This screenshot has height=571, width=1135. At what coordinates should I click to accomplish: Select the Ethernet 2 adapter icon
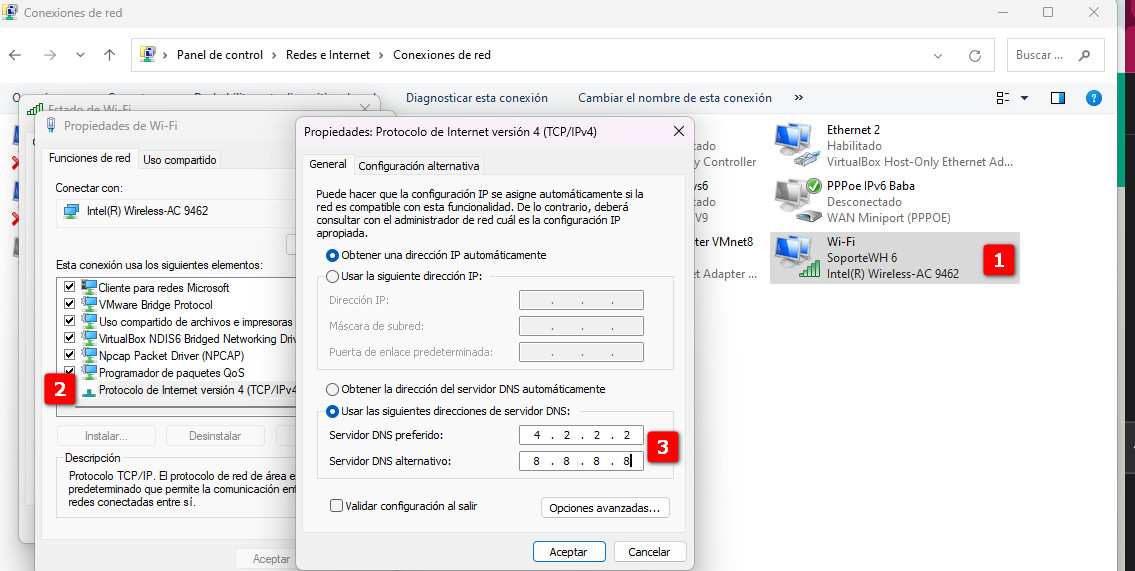(x=796, y=146)
